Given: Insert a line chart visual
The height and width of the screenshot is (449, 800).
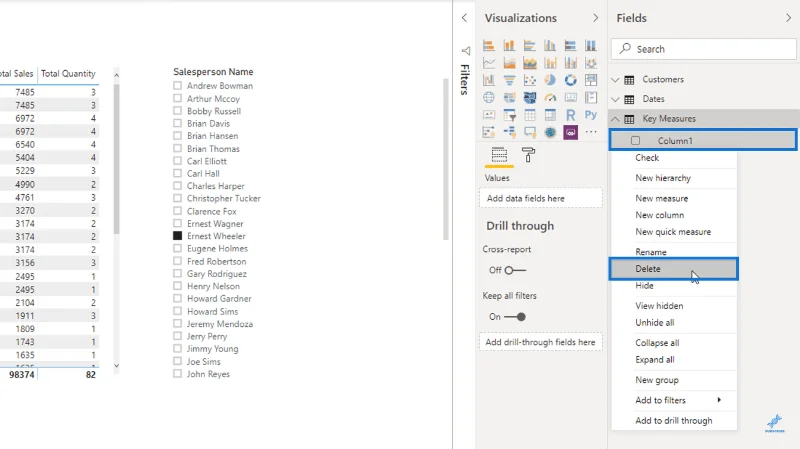Looking at the screenshot, I should pos(489,63).
